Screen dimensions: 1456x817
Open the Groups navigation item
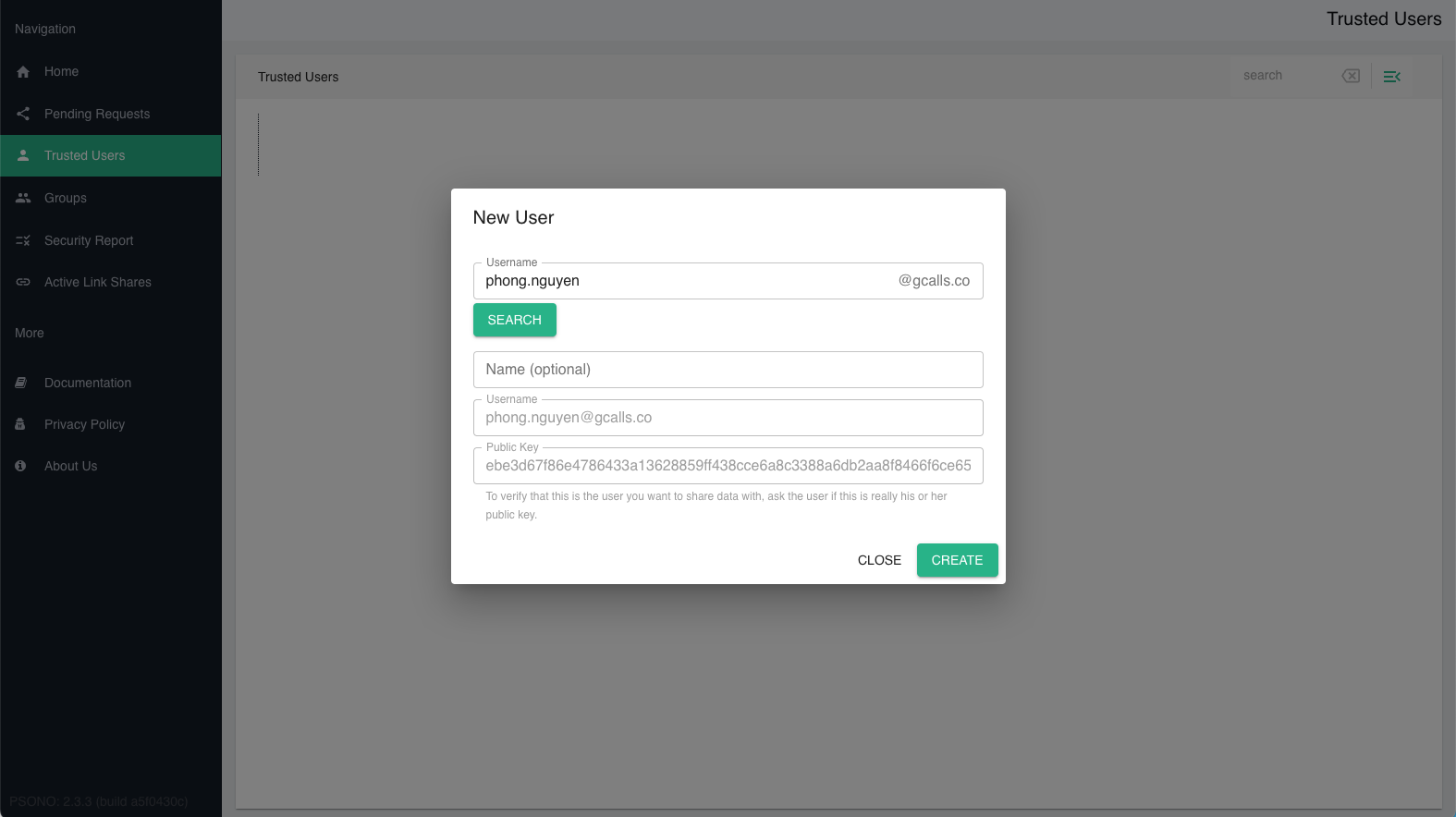66,198
